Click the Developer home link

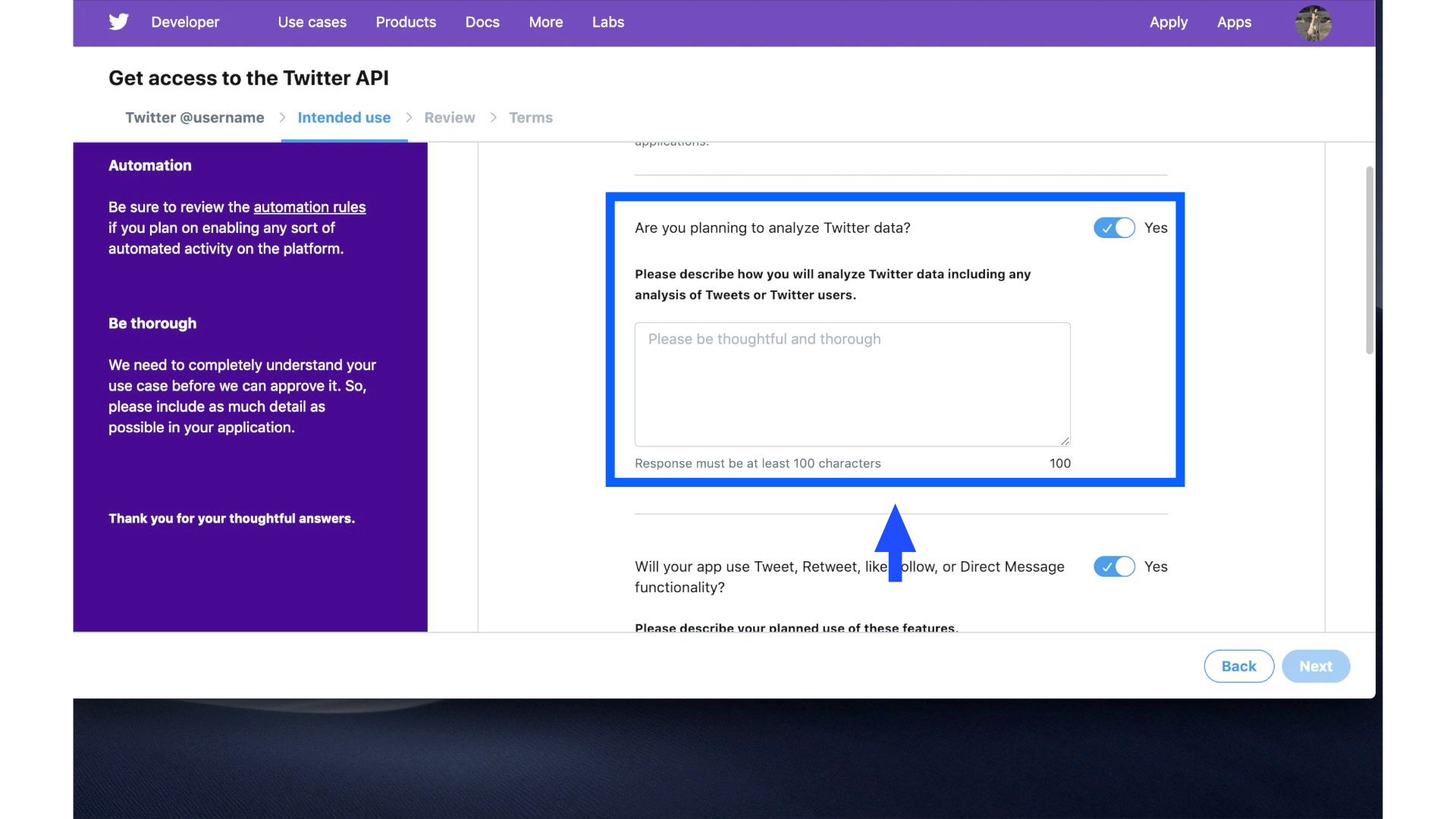[185, 22]
